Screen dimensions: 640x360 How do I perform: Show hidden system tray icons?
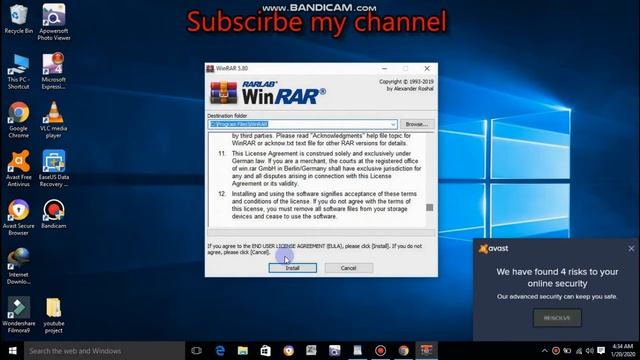click(544, 351)
